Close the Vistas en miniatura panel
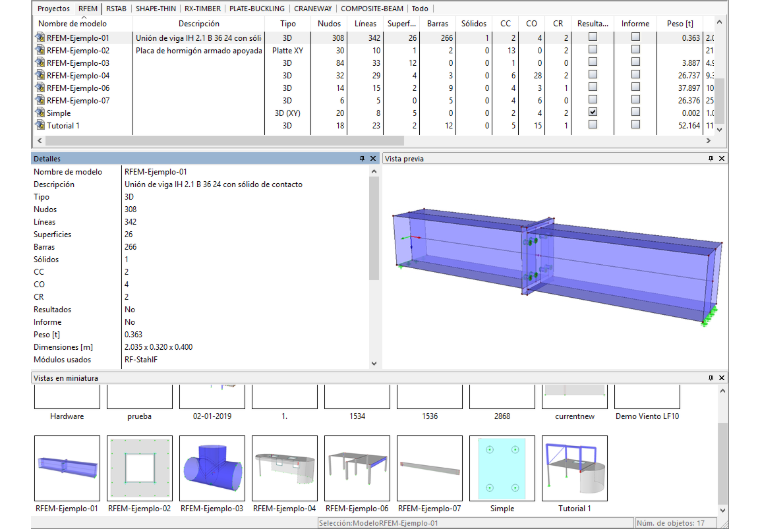This screenshot has width=760, height=529. (x=722, y=378)
